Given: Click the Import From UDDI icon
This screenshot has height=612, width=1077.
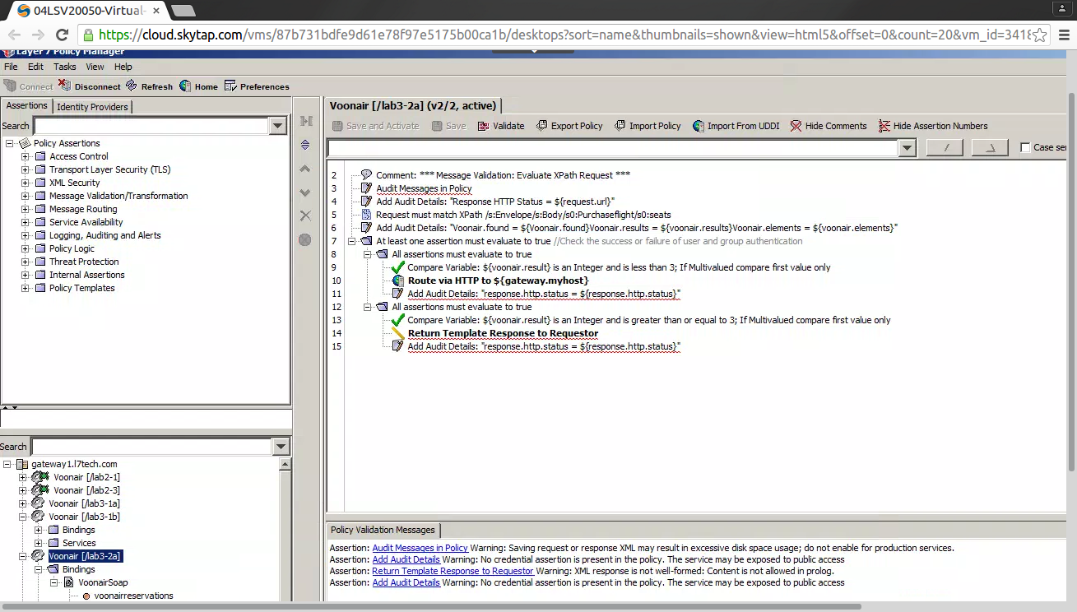Looking at the screenshot, I should click(698, 126).
